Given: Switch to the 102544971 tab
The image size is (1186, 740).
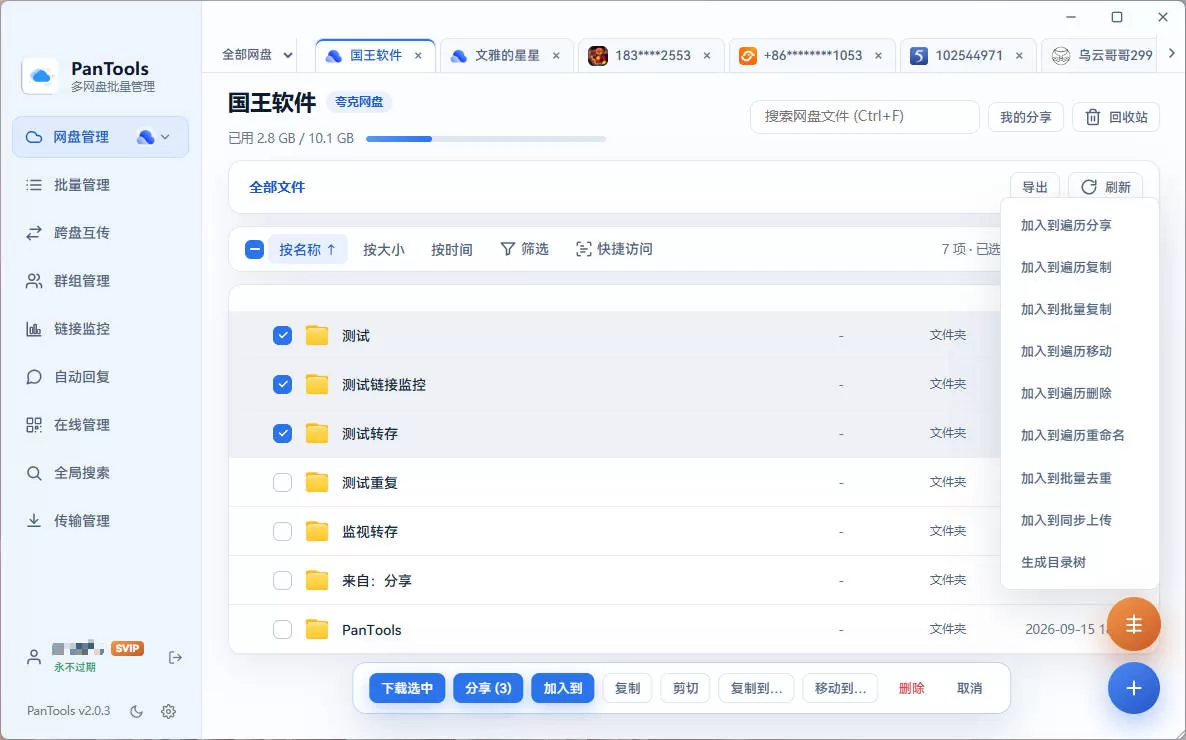Looking at the screenshot, I should [968, 55].
